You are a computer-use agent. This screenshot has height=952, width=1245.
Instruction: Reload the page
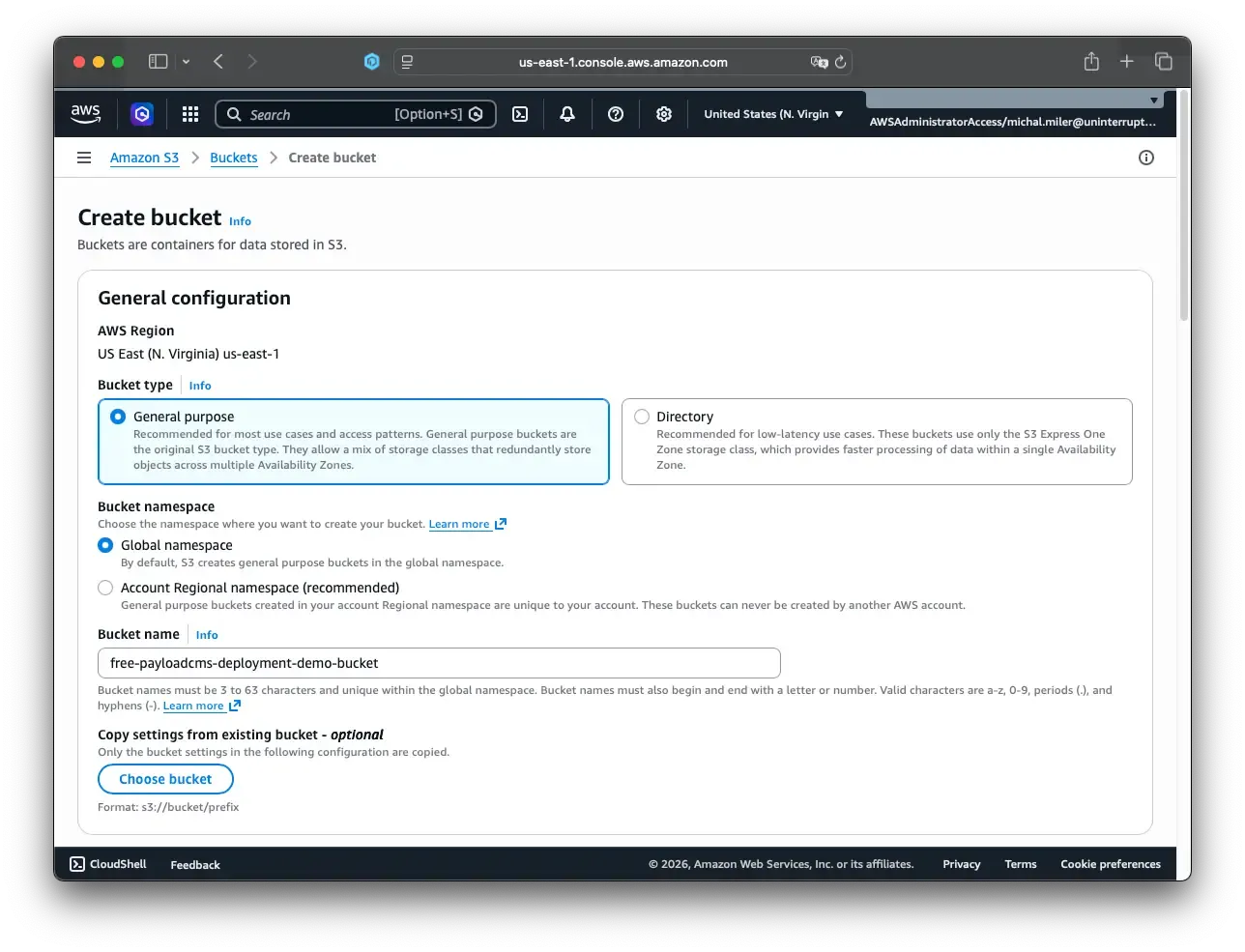click(841, 62)
